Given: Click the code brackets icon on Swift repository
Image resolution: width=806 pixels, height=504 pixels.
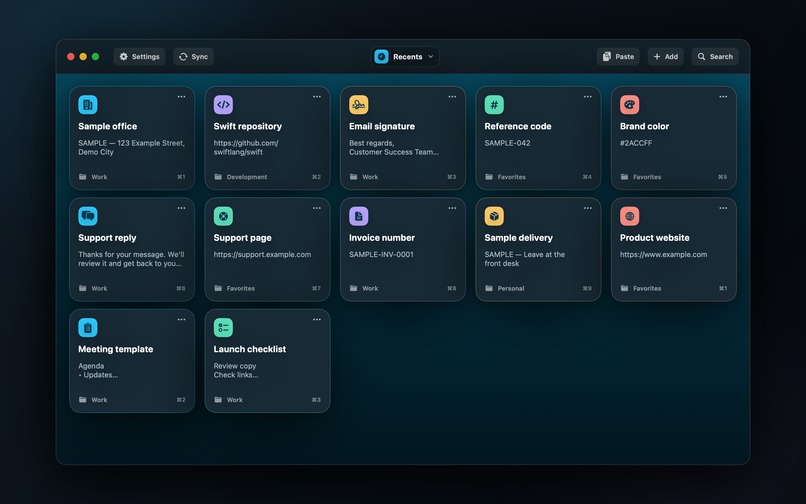Looking at the screenshot, I should (223, 105).
